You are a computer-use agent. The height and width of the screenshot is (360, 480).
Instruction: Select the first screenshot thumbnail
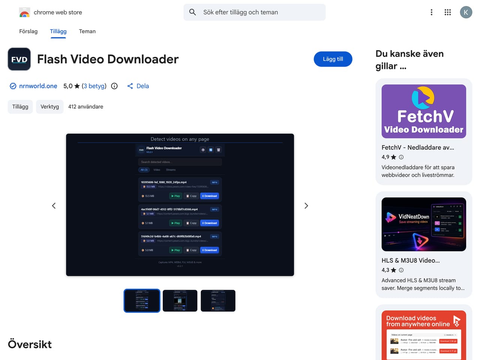142,301
